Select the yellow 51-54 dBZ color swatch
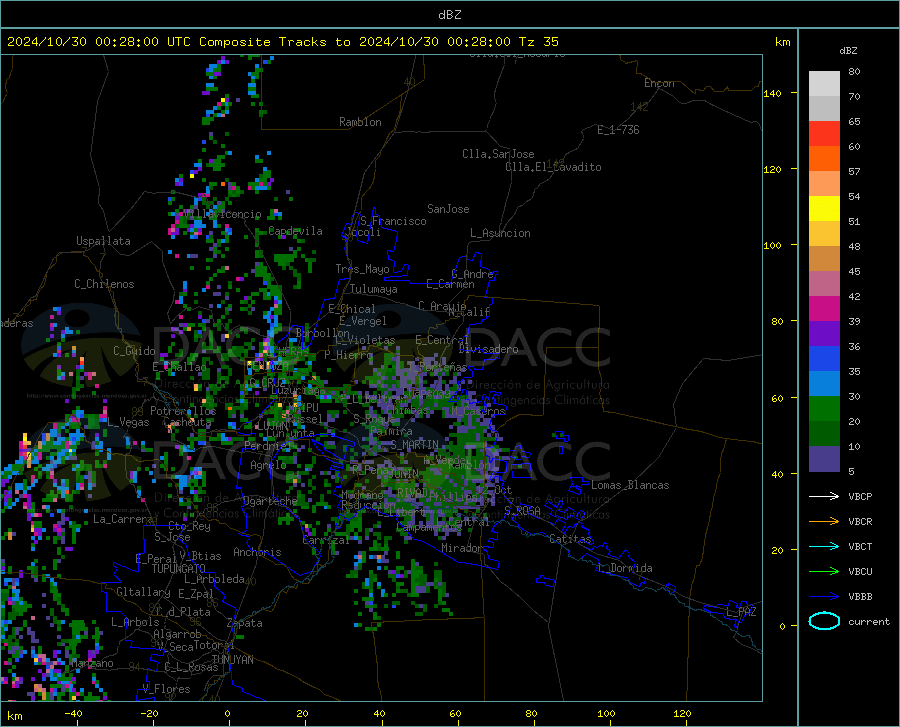This screenshot has width=900, height=727. click(x=824, y=209)
